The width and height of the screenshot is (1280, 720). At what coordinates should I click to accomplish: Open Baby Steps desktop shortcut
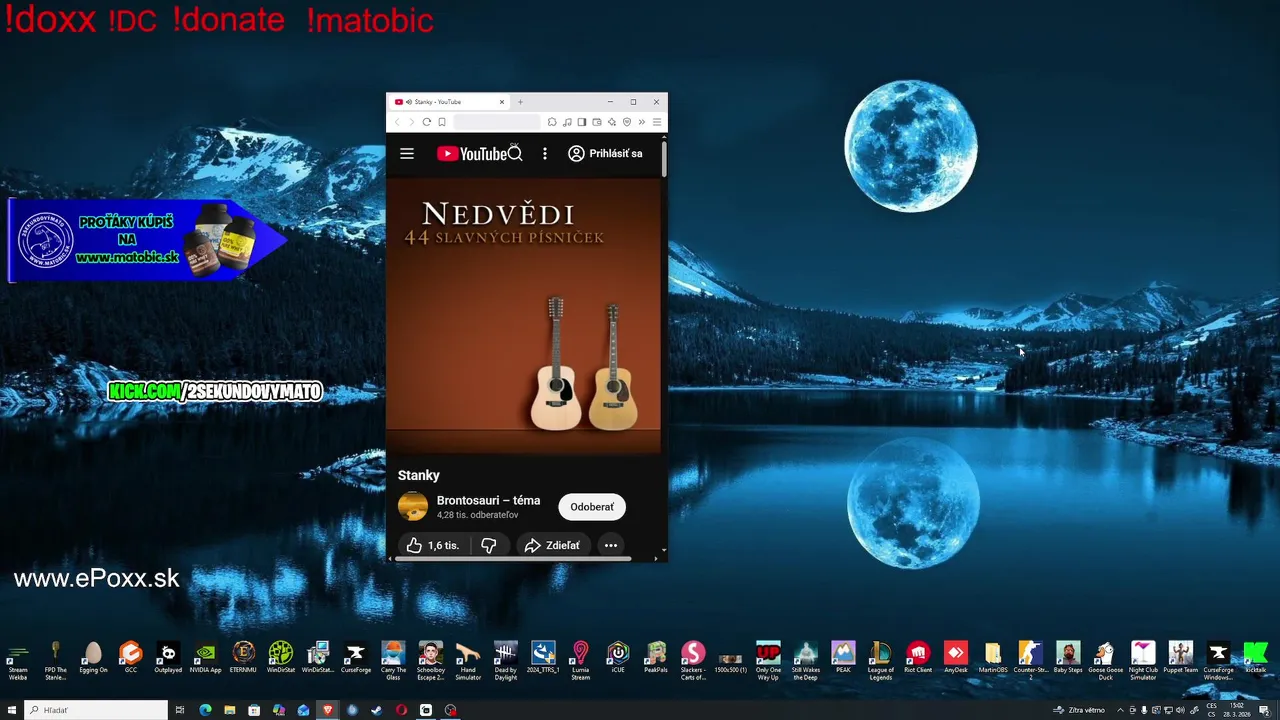[x=1068, y=660]
